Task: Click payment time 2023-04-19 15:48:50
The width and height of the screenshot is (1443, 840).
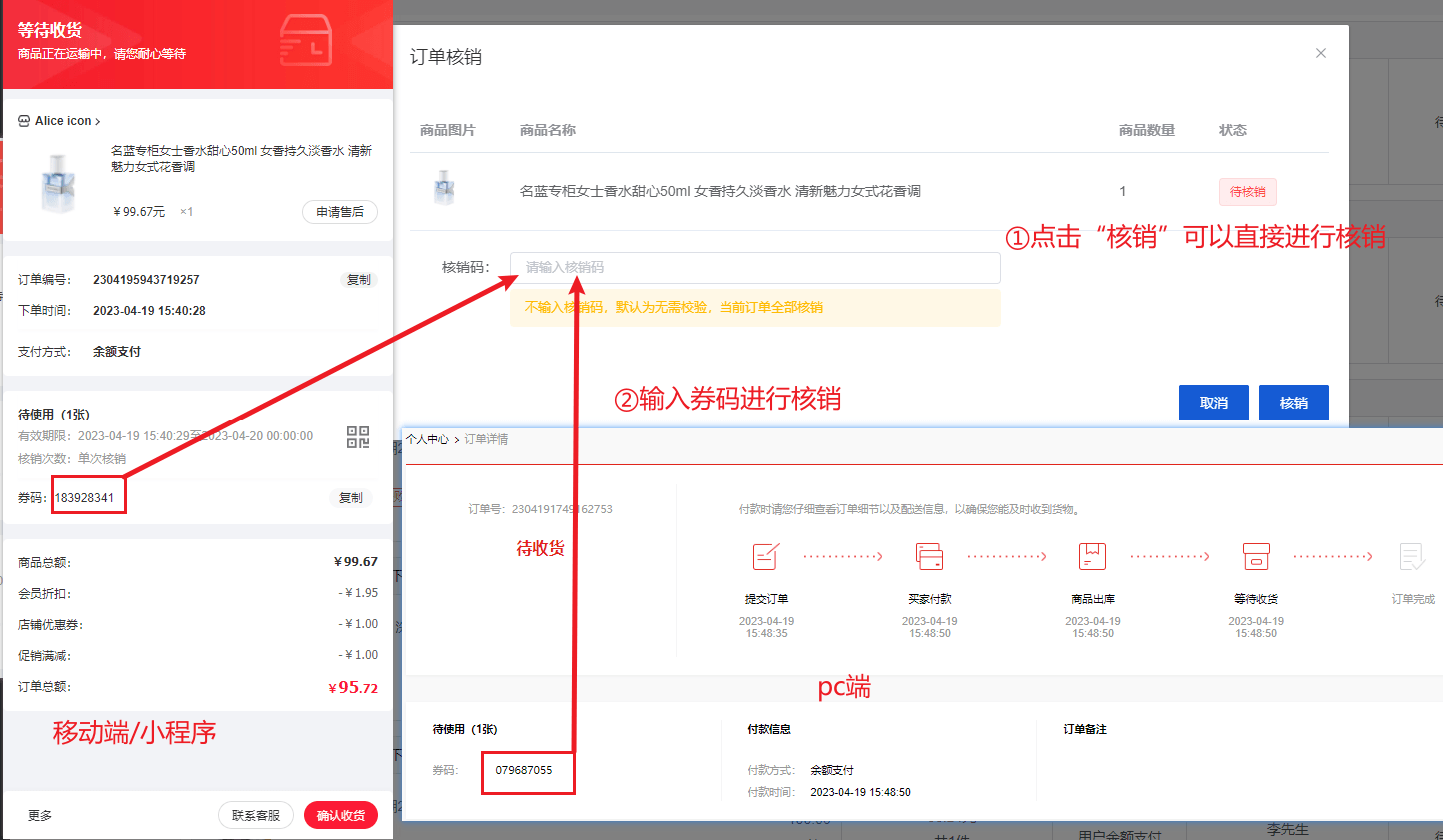Action: point(860,792)
